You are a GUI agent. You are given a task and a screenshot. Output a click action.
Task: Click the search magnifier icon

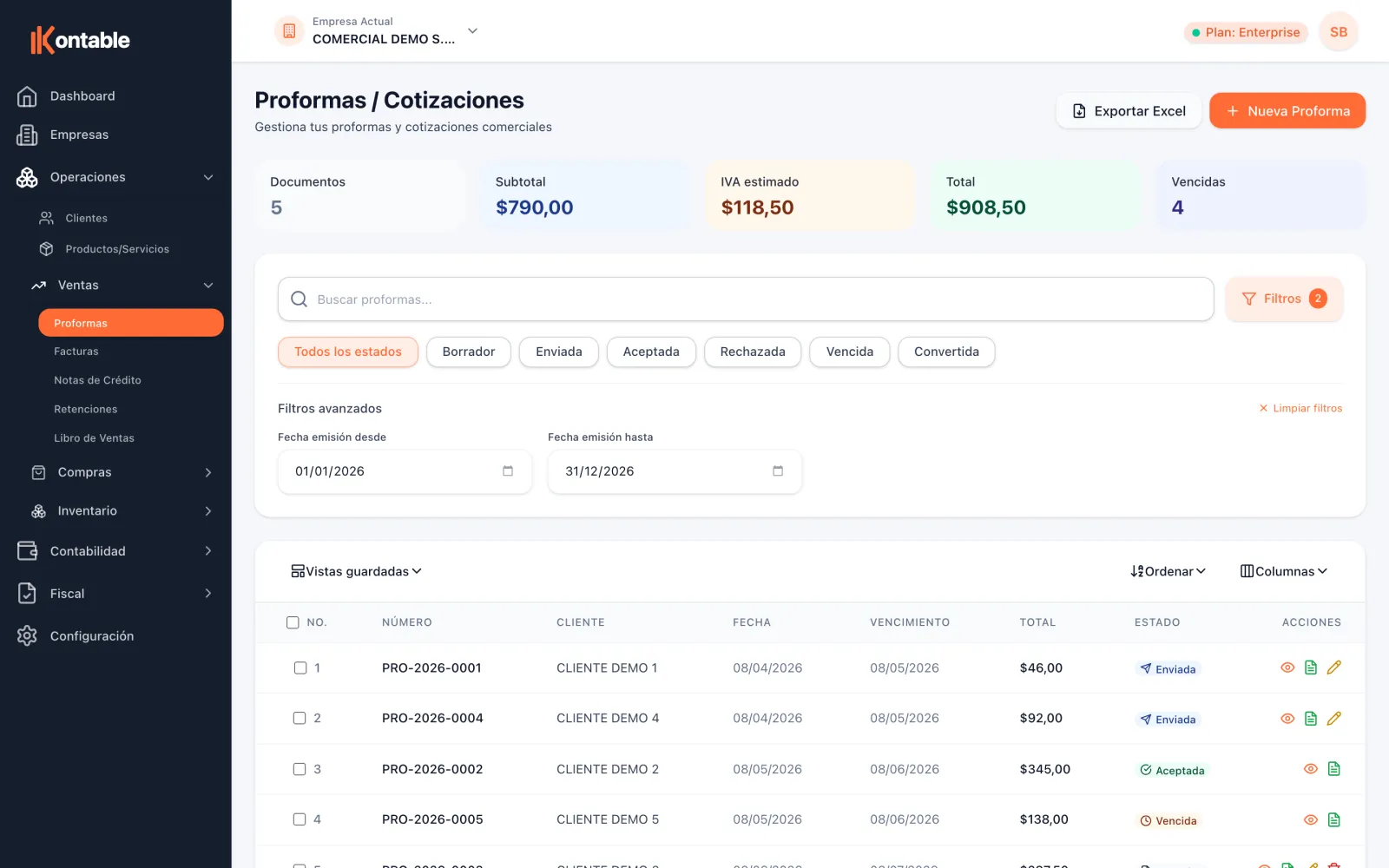tap(300, 299)
